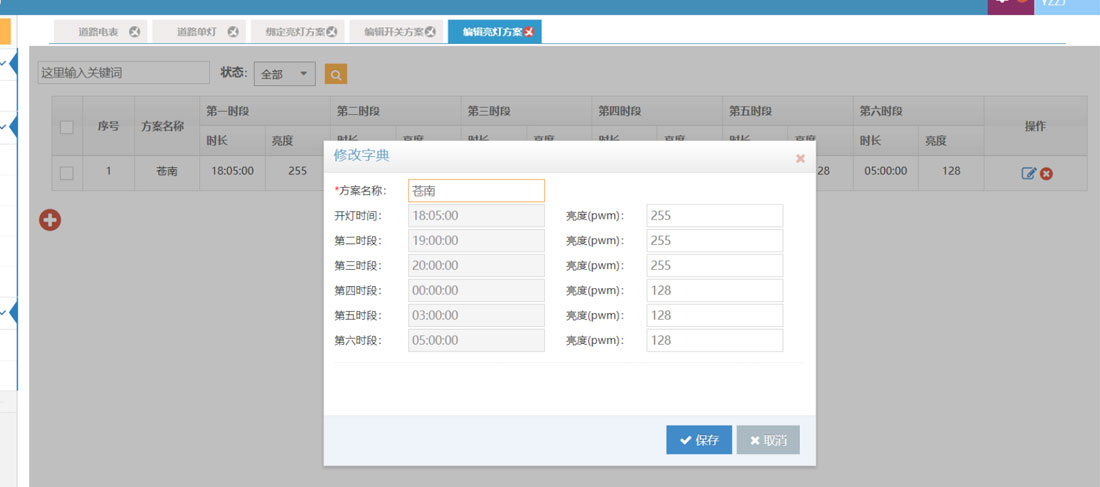Click the 第六时段 brightness (pwm) field
This screenshot has height=487, width=1100.
click(714, 340)
